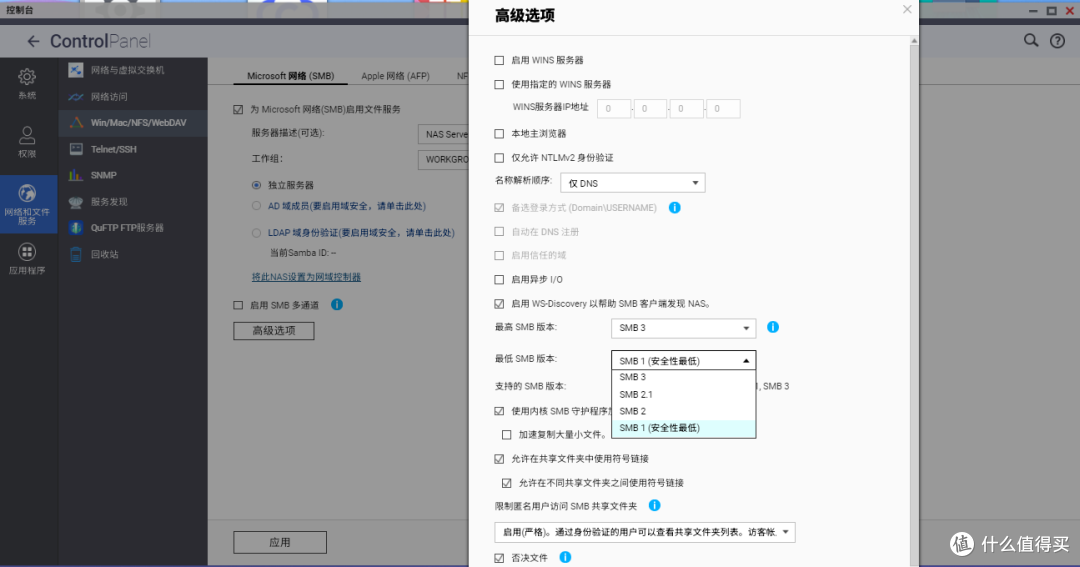Uncheck 启用 WS-Discovery checkbox
This screenshot has height=567, width=1080.
pyautogui.click(x=499, y=304)
